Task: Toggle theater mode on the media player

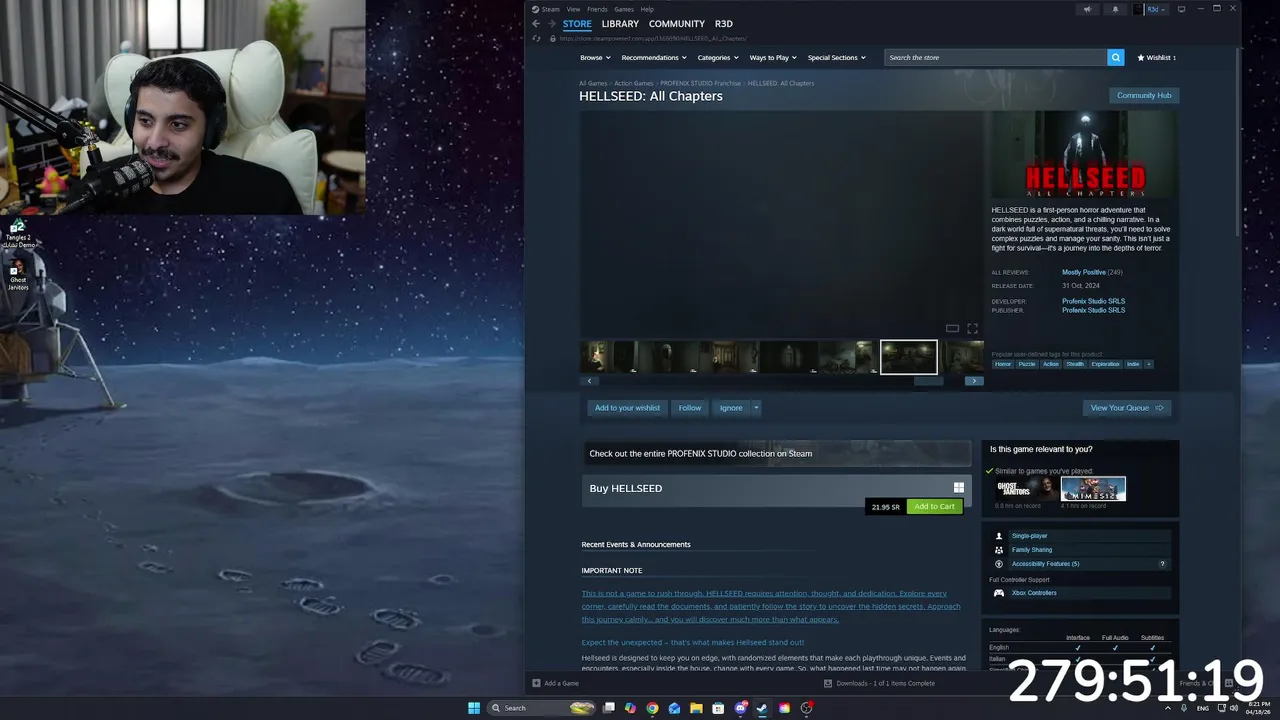Action: click(952, 328)
